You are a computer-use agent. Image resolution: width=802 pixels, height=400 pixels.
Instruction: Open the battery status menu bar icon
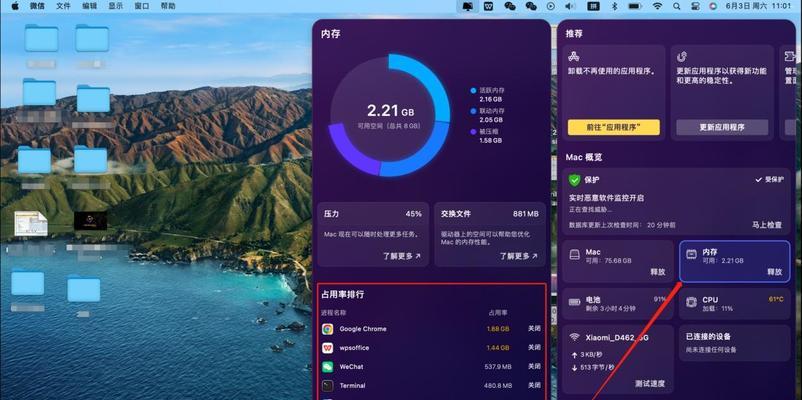(635, 6)
